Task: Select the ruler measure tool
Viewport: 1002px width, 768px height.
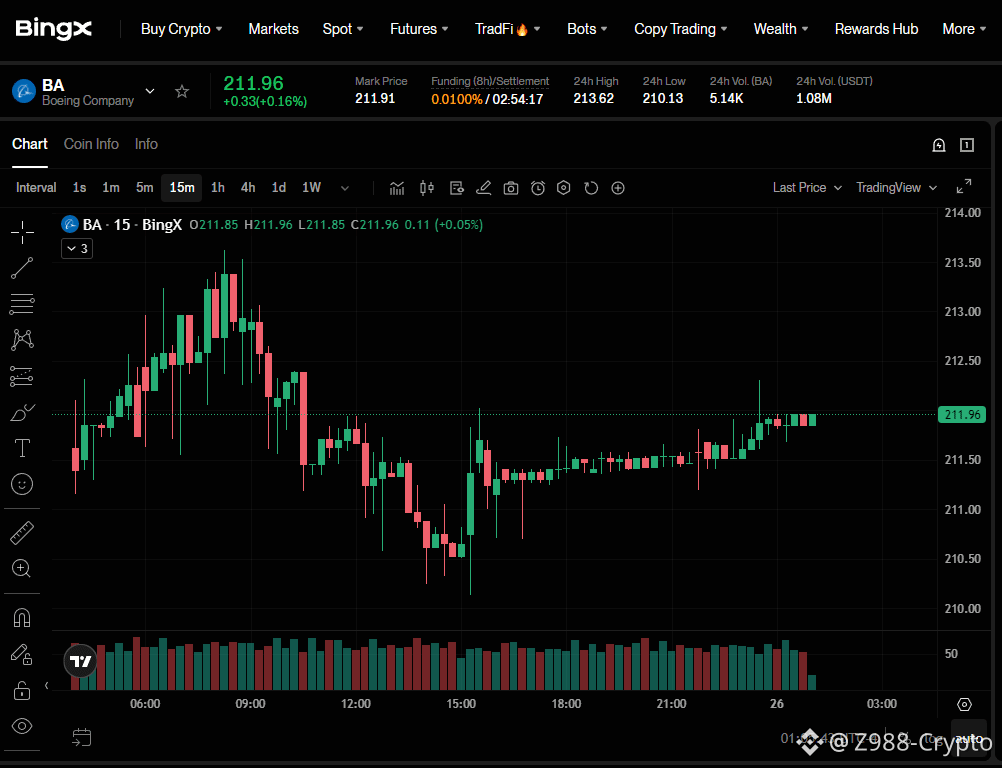Action: tap(22, 533)
